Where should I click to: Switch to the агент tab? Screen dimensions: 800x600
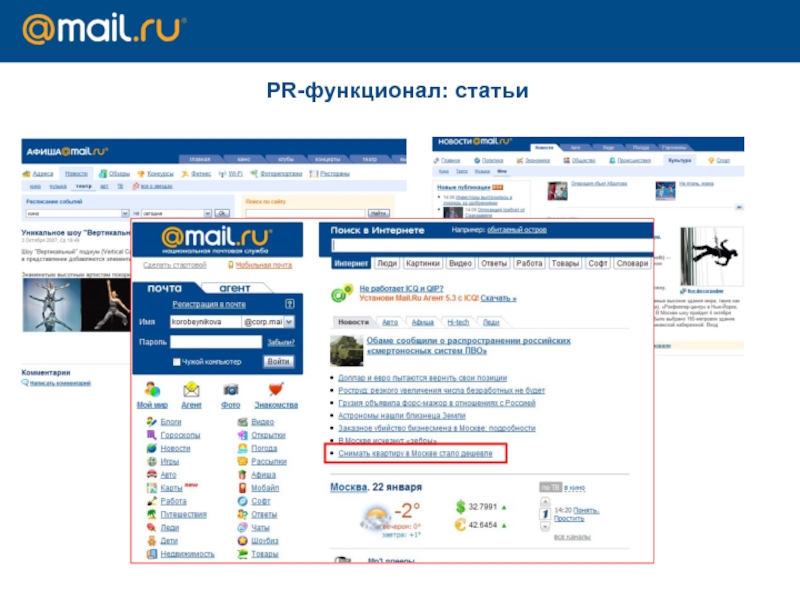click(x=235, y=288)
